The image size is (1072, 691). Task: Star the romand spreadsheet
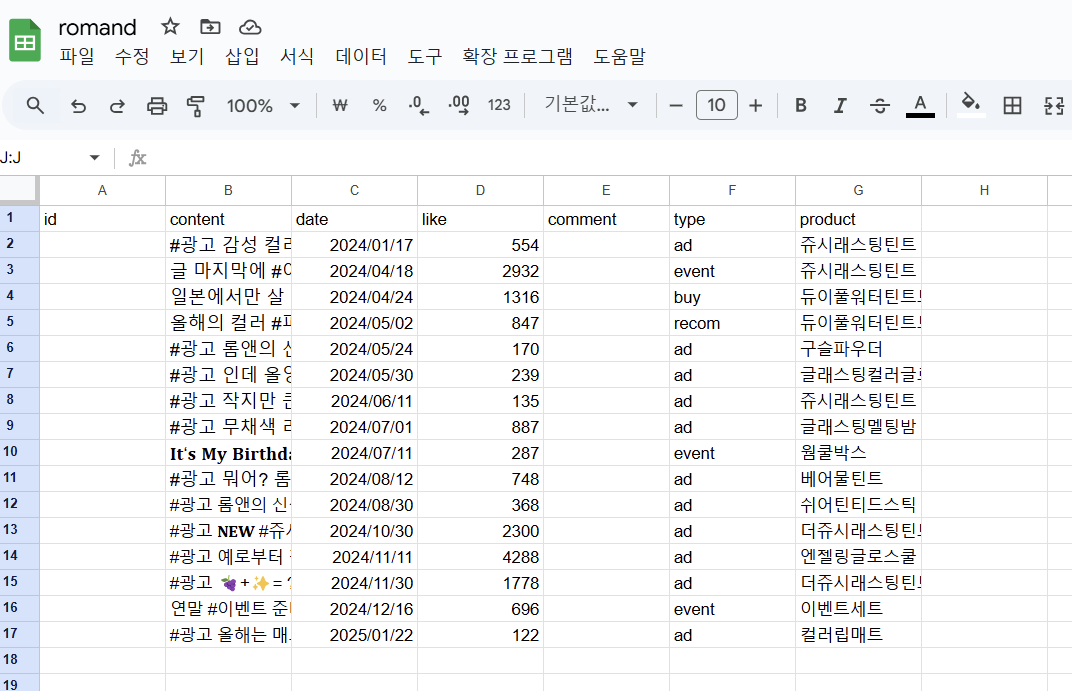170,27
